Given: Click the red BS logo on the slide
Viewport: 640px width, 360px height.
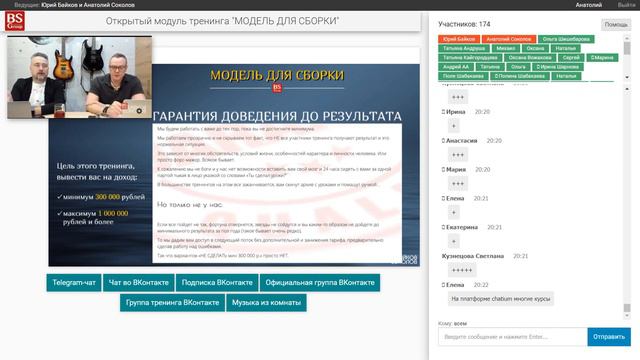Looking at the screenshot, I should 277,88.
